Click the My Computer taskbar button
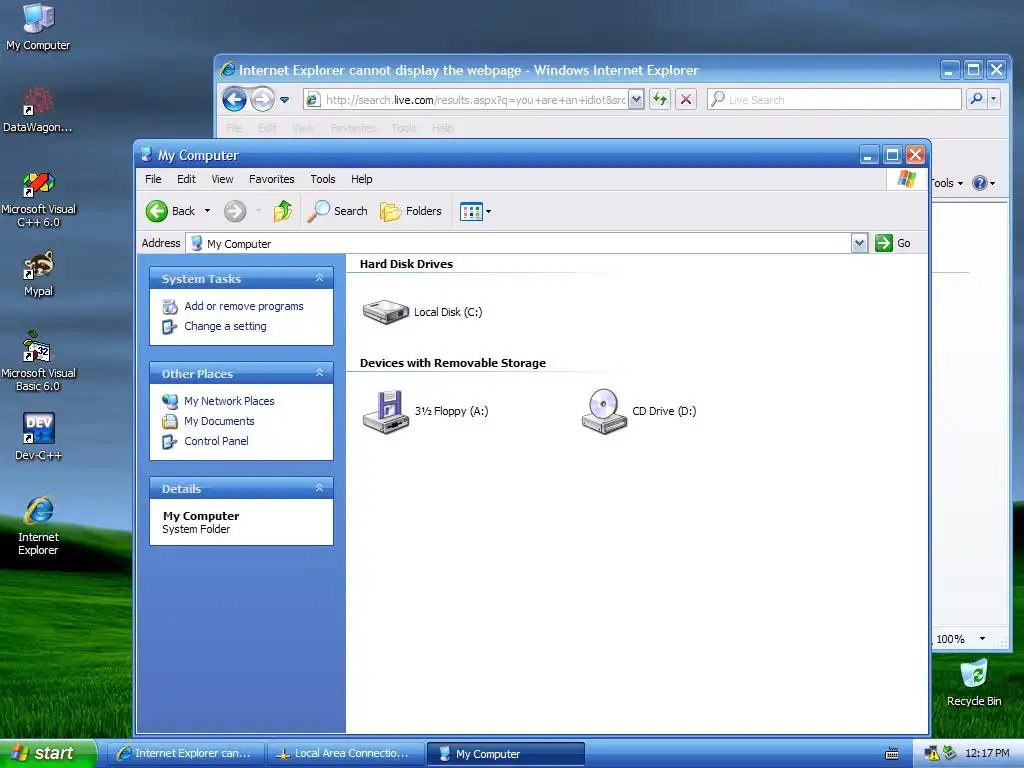 505,754
